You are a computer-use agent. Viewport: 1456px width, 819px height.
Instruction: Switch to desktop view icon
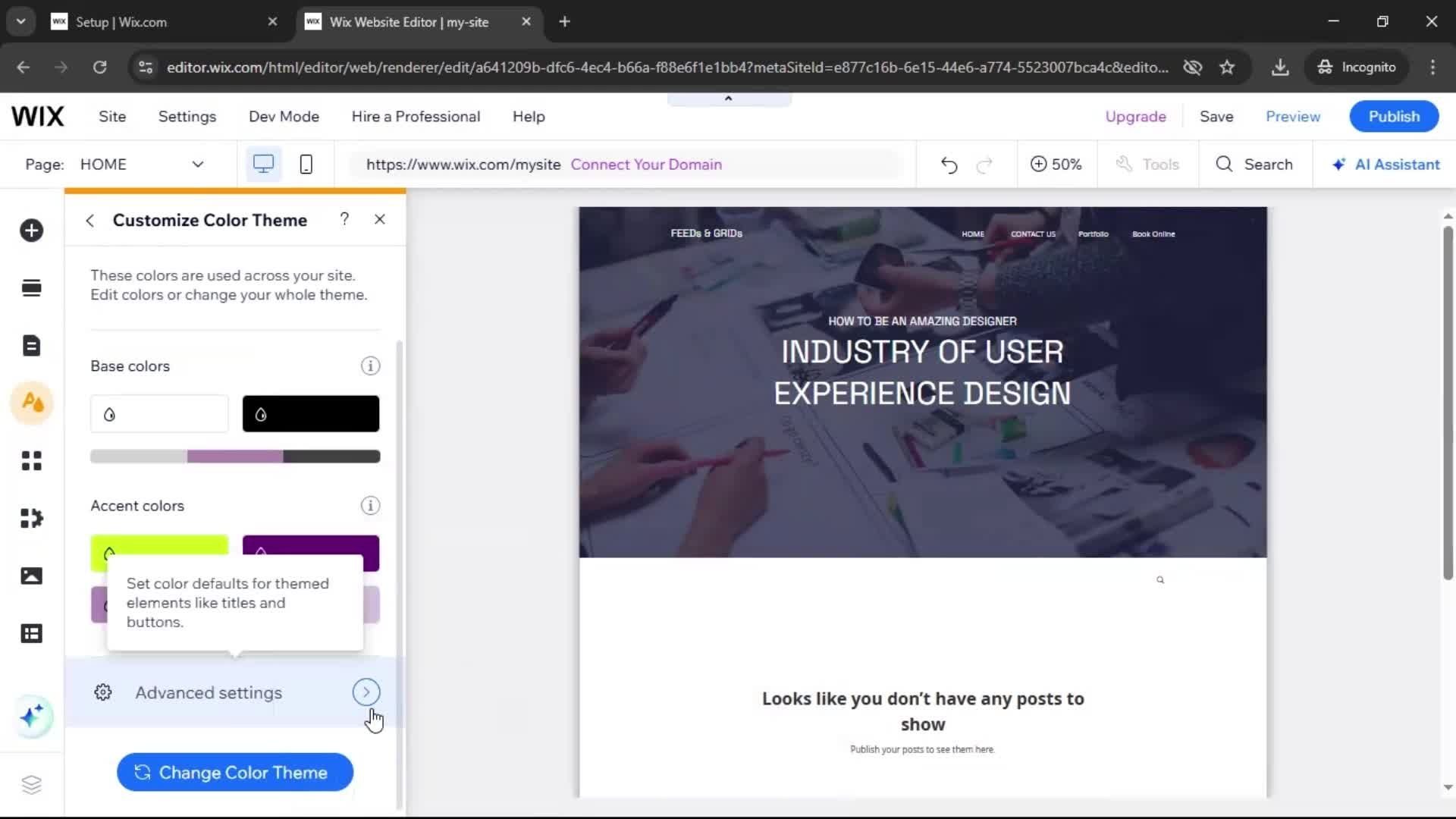[263, 165]
